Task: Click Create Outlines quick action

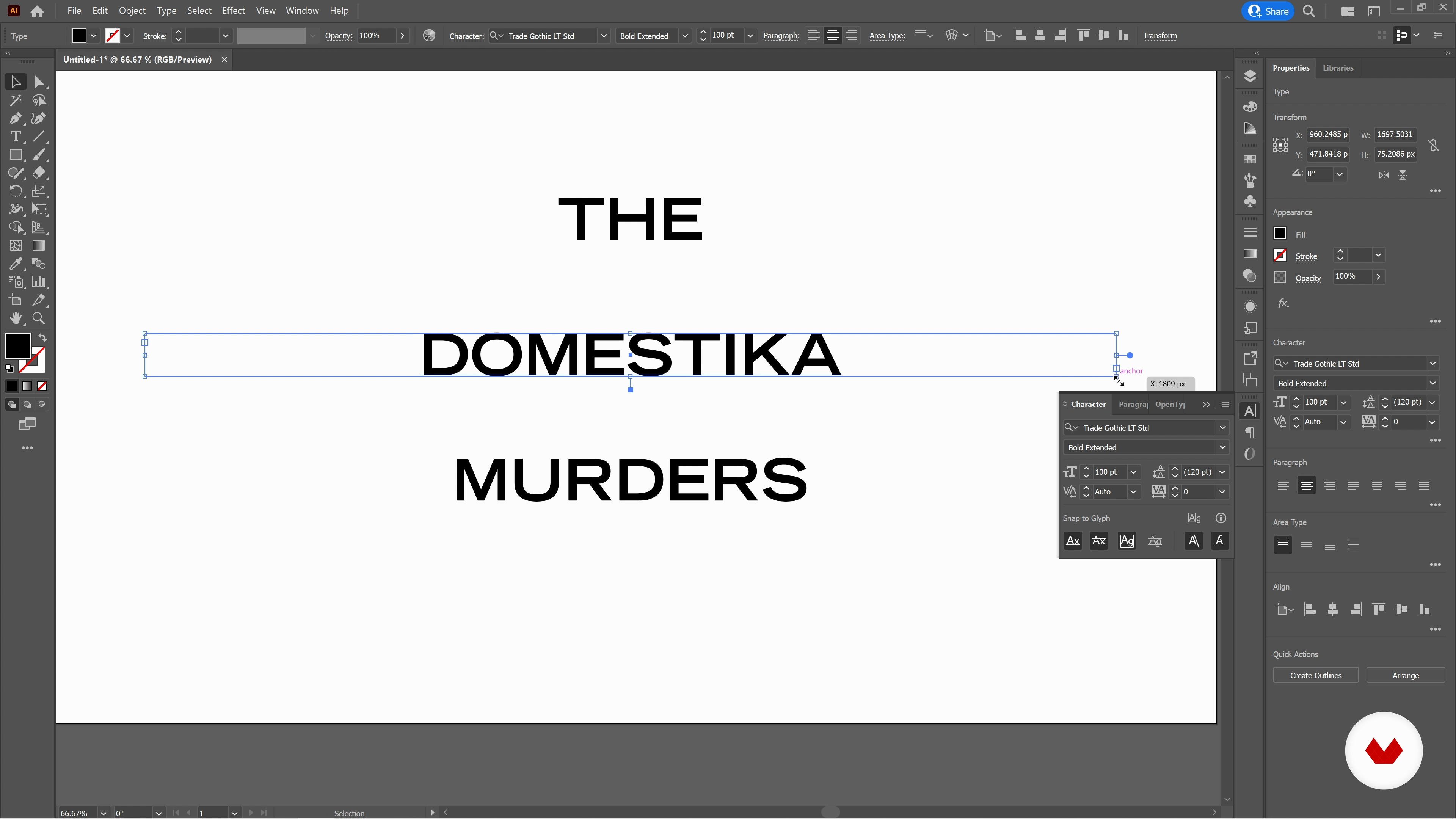Action: (x=1315, y=675)
